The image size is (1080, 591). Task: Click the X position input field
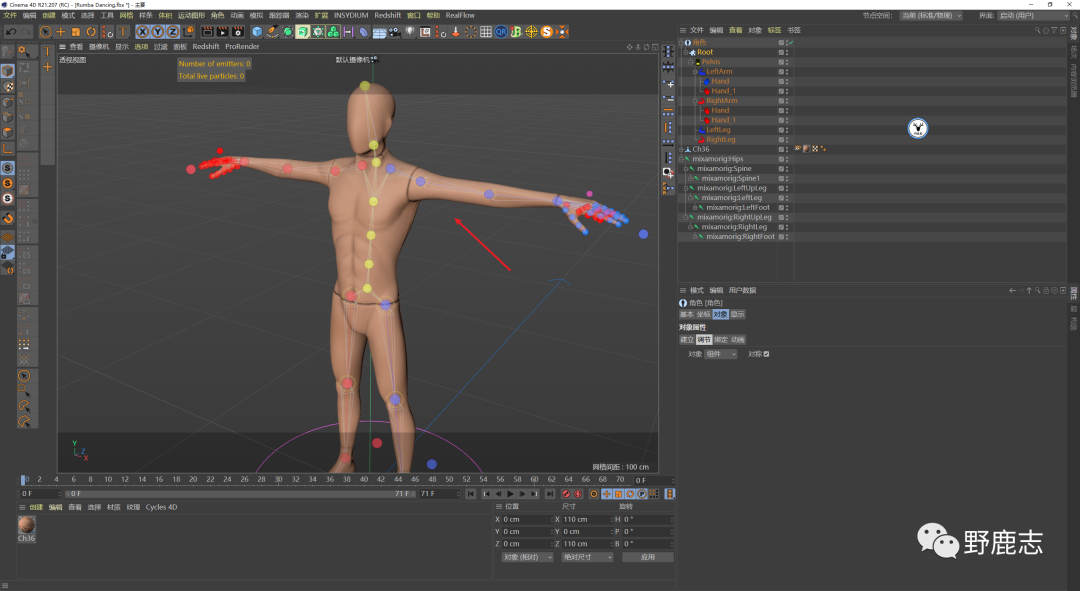tap(525, 520)
